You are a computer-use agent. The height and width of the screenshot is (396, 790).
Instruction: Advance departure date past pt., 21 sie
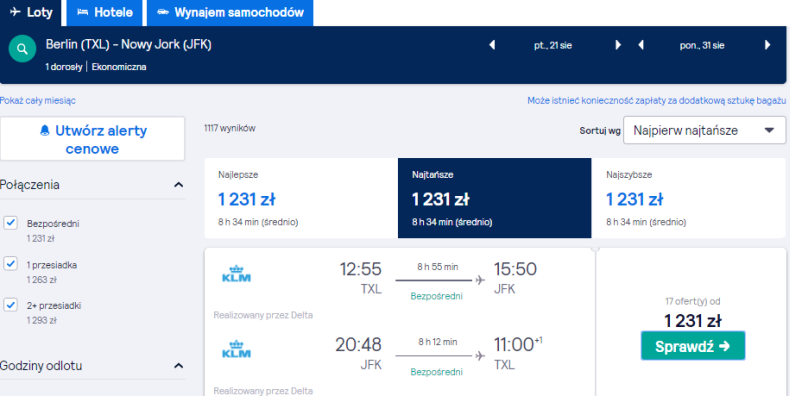coord(618,45)
